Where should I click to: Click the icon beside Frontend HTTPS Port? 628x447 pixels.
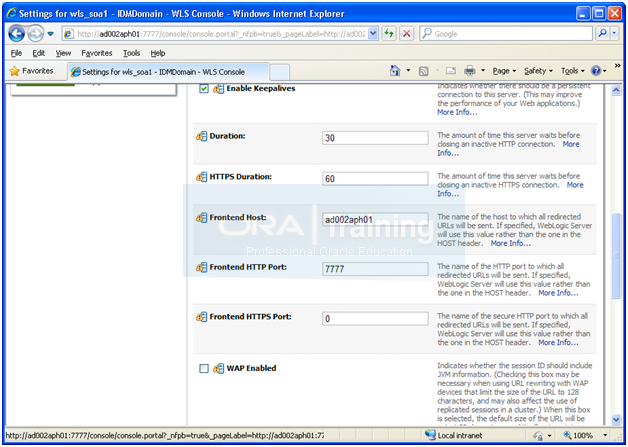201,317
